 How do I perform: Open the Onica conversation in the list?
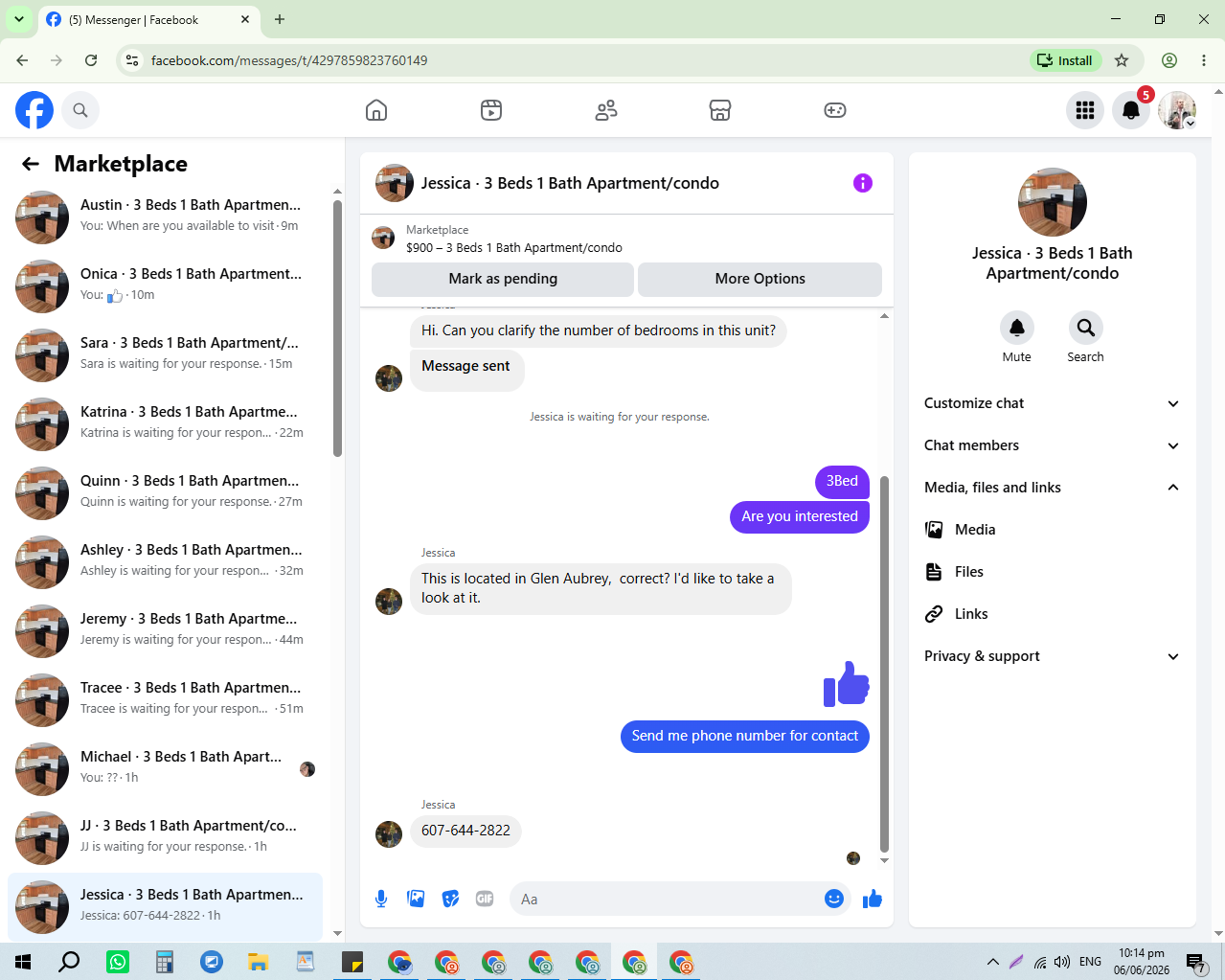165,286
